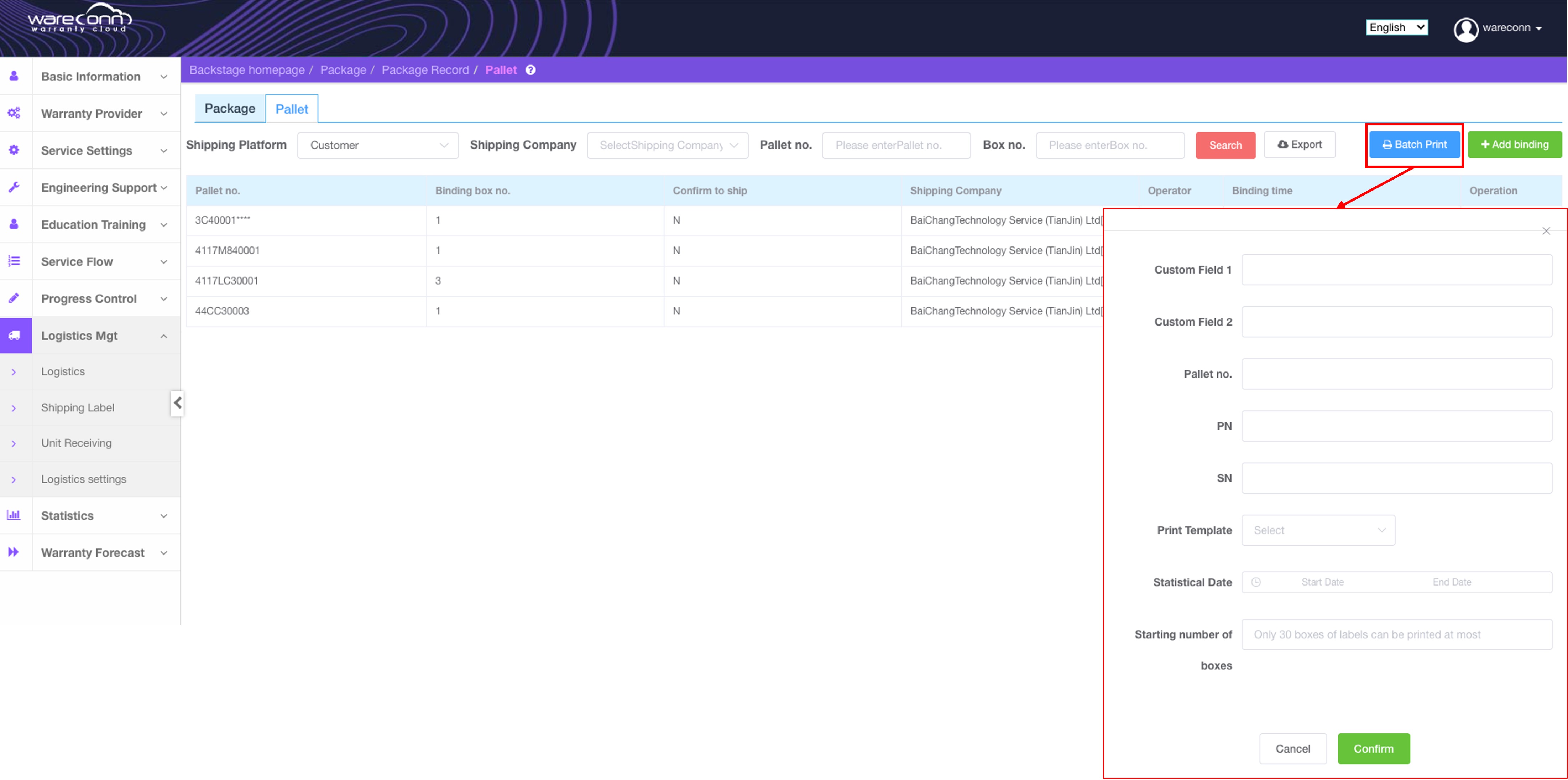This screenshot has width=1568, height=780.
Task: Click the list icon beside Service Flow
Action: [14, 261]
